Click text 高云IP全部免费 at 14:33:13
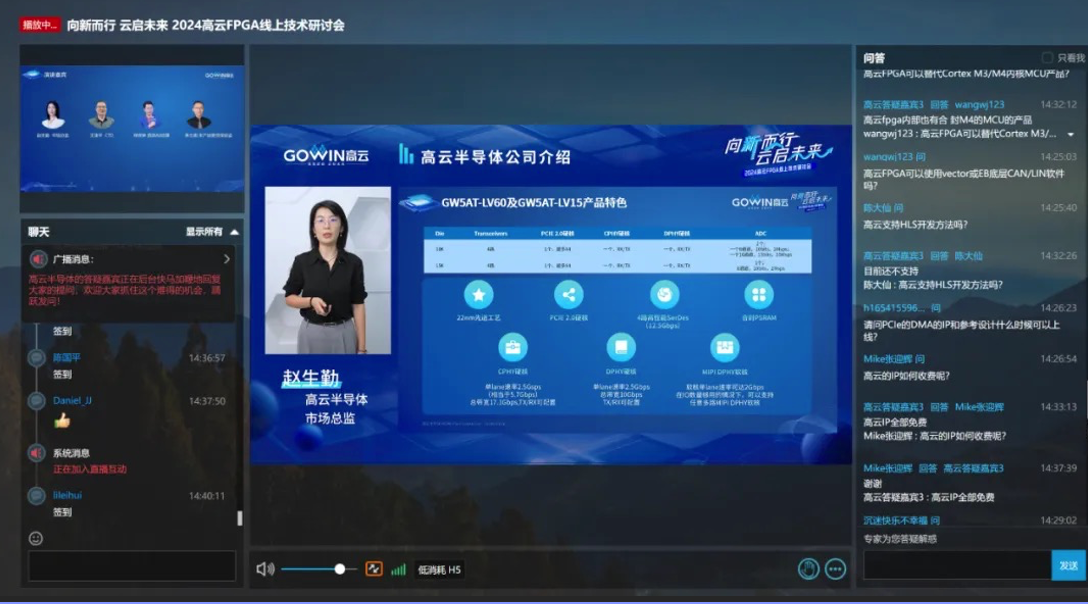The width and height of the screenshot is (1088, 604). pos(895,422)
